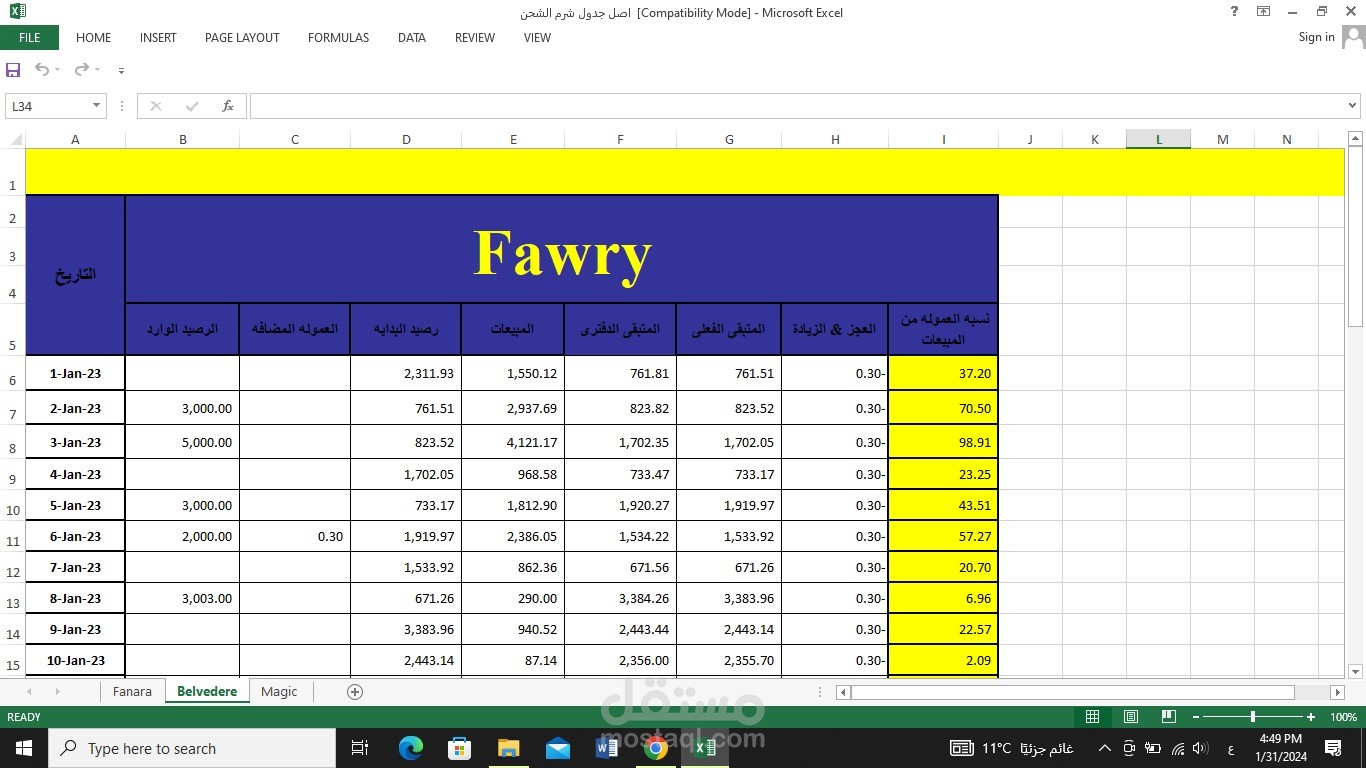The image size is (1366, 768).
Task: Click the 100% zoom level button
Action: point(1343,717)
